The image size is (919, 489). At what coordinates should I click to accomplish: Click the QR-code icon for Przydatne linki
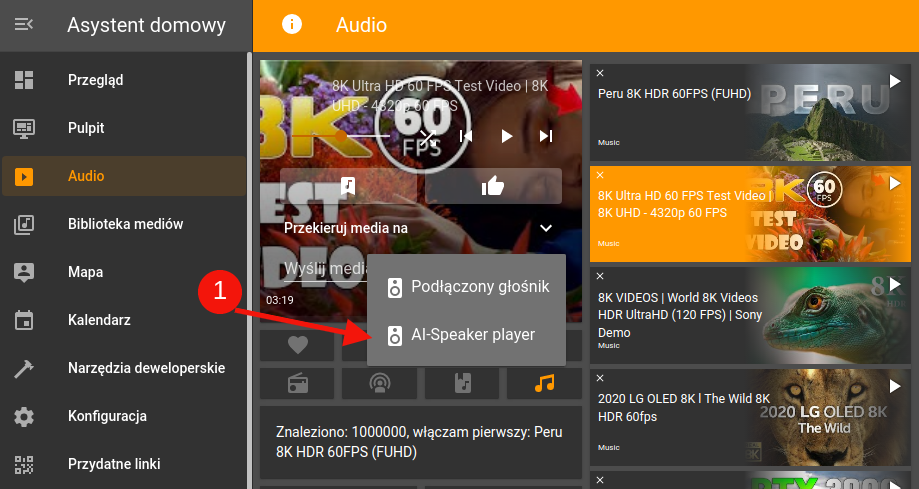24,464
